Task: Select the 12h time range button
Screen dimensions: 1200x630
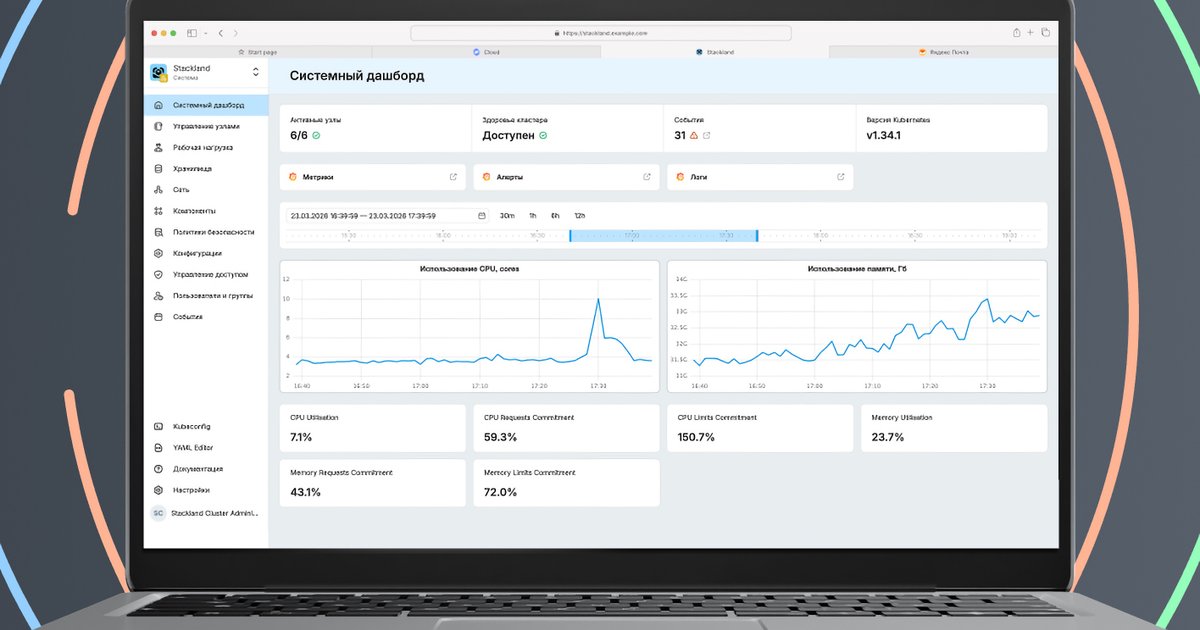Action: (x=579, y=215)
